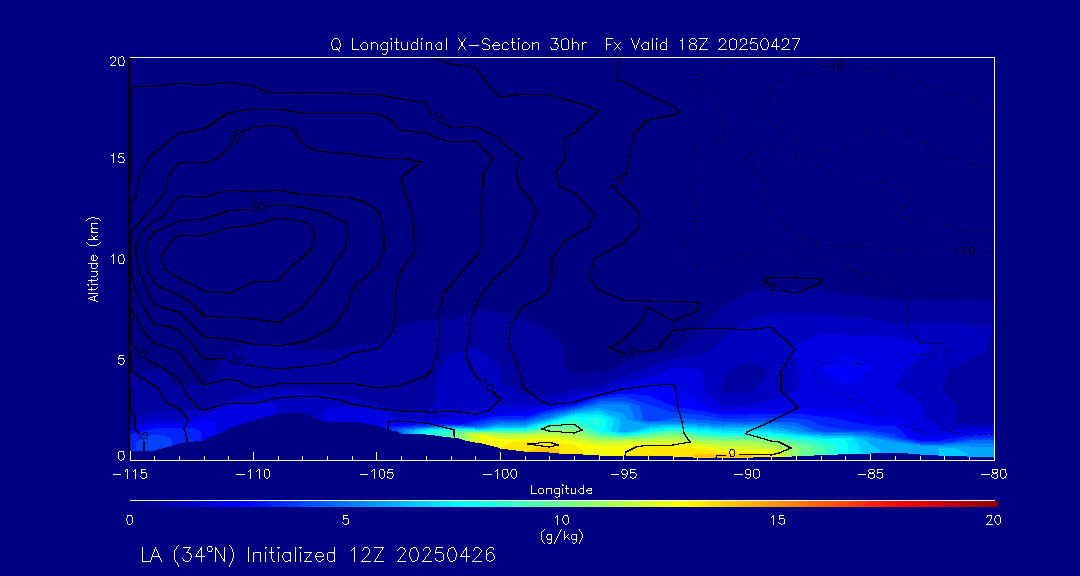
Task: Click the altitude axis tick label "15"
Action: pos(117,158)
